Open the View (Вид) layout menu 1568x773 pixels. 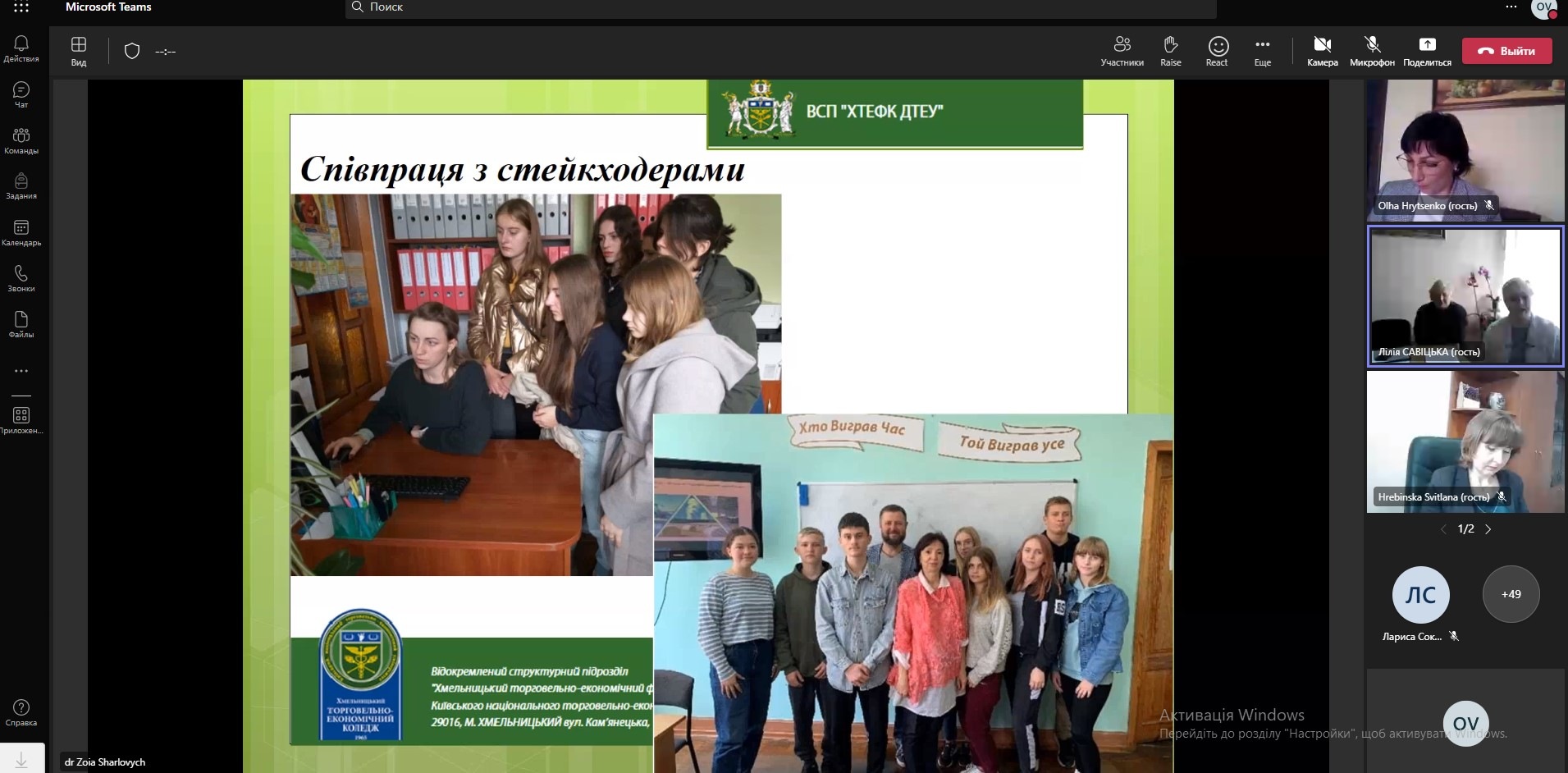[79, 51]
